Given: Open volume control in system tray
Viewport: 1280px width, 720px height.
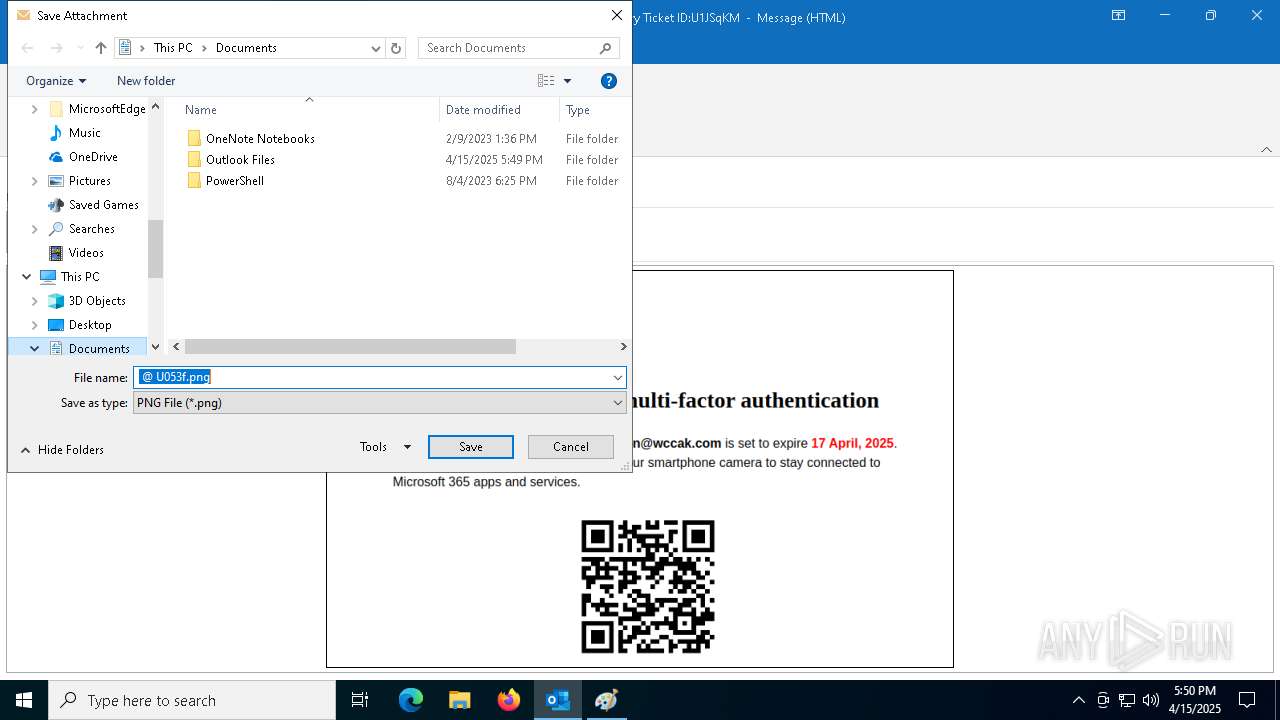Looking at the screenshot, I should click(x=1151, y=700).
